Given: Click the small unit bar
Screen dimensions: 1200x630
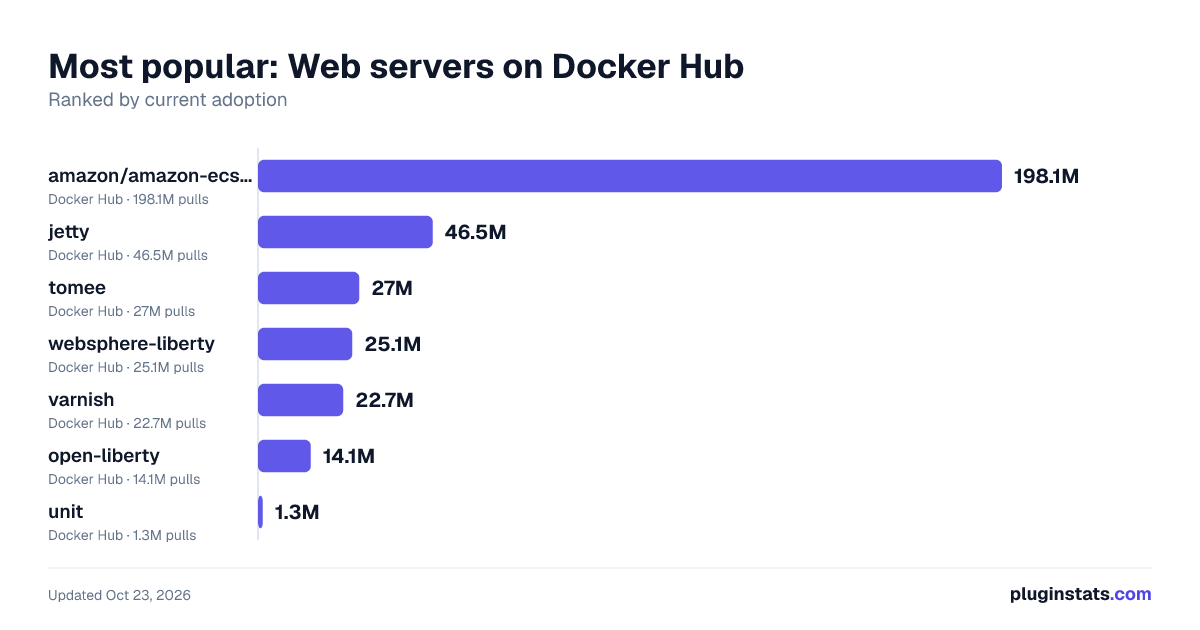Looking at the screenshot, I should [260, 512].
